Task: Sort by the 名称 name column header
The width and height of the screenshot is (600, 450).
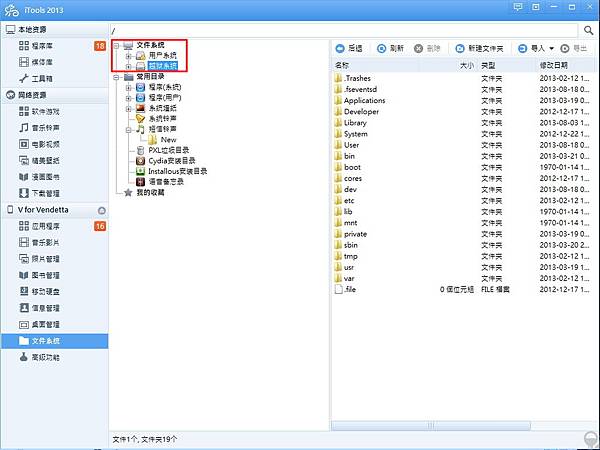Action: coord(376,65)
